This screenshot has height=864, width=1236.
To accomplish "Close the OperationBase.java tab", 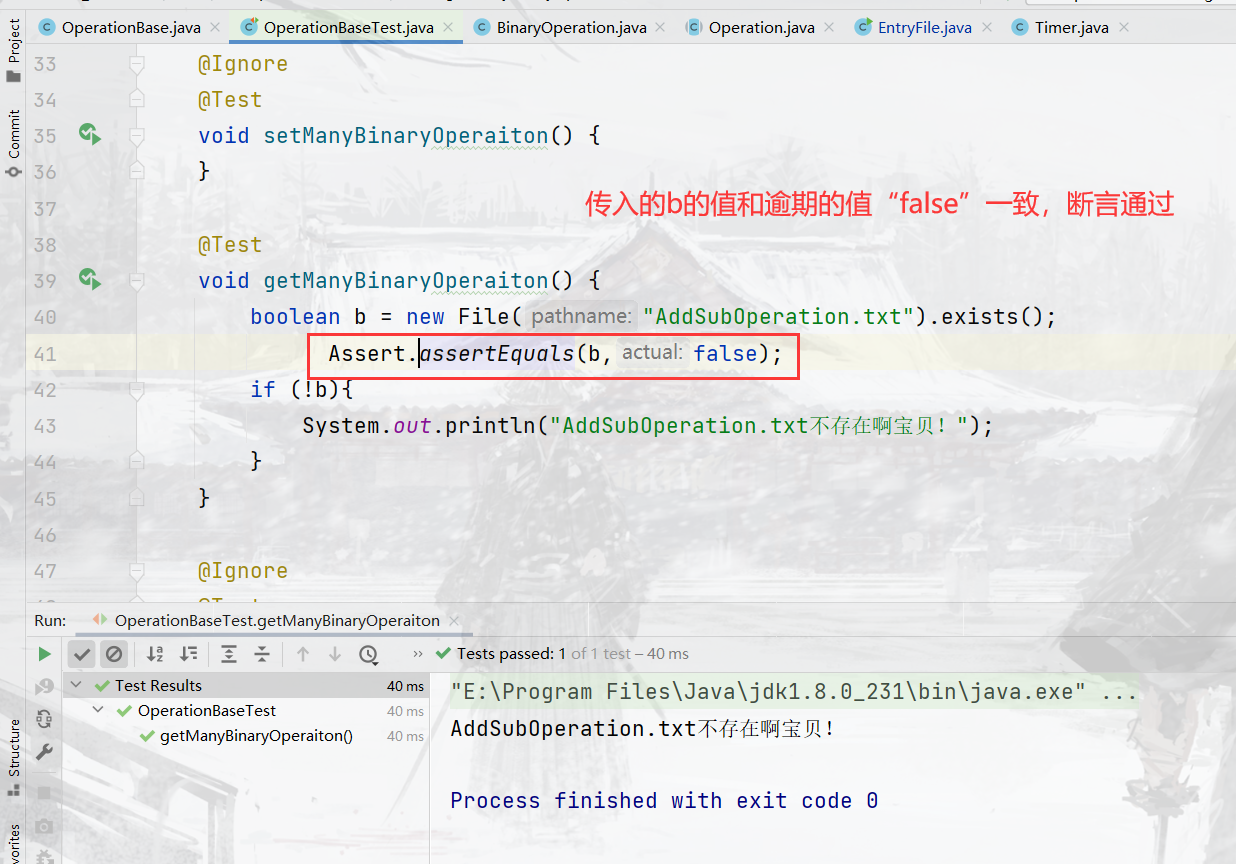I will tap(215, 27).
